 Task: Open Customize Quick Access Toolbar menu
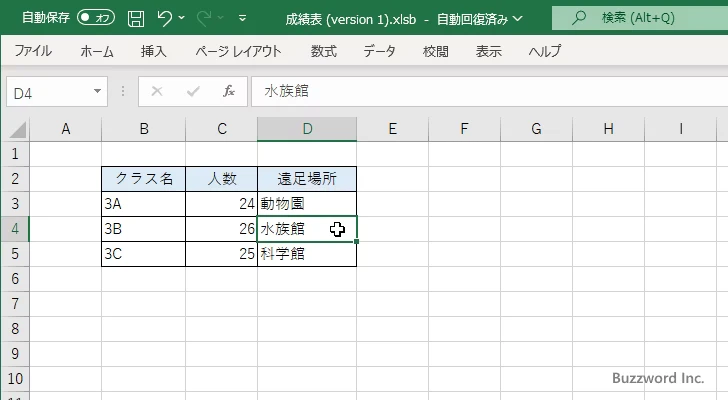242,19
